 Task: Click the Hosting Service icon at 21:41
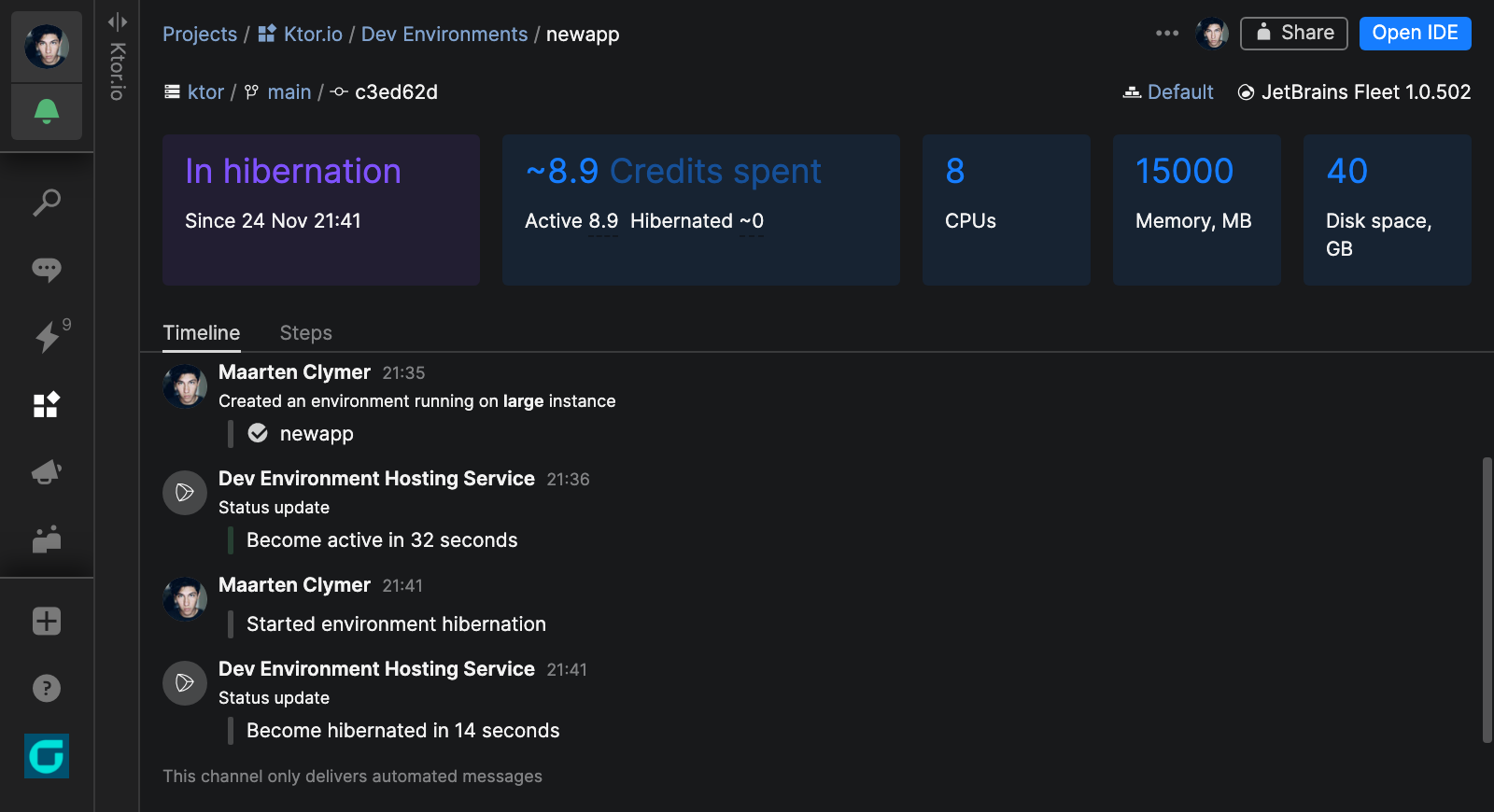tap(185, 683)
